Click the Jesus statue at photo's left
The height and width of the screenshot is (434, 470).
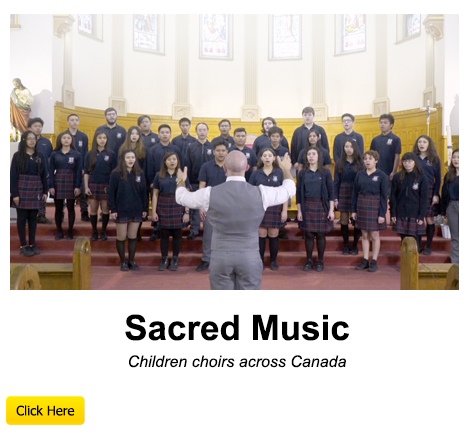tap(21, 105)
